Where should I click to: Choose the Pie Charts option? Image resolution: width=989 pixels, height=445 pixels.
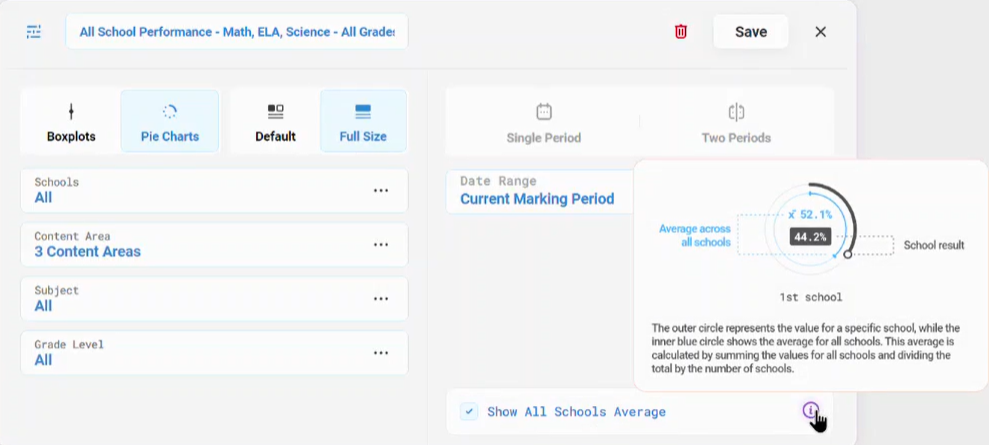(170, 122)
